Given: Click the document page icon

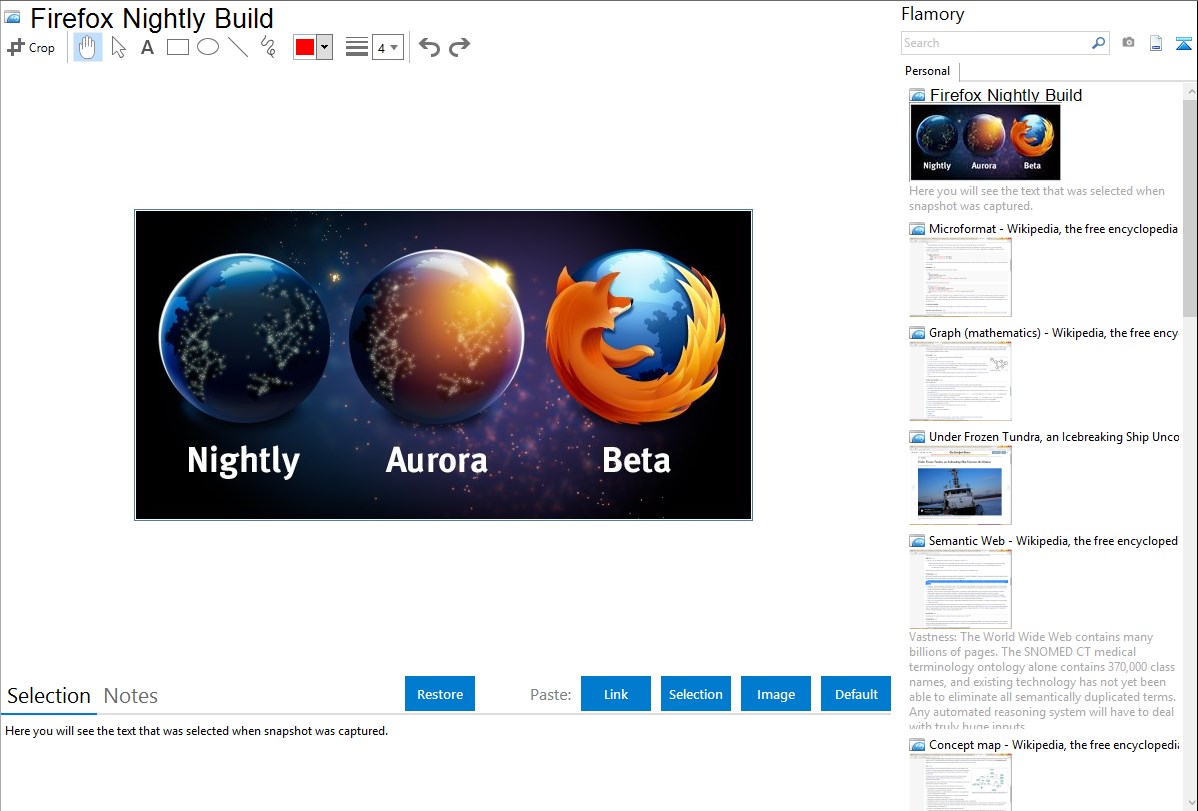Looking at the screenshot, I should 1156,43.
